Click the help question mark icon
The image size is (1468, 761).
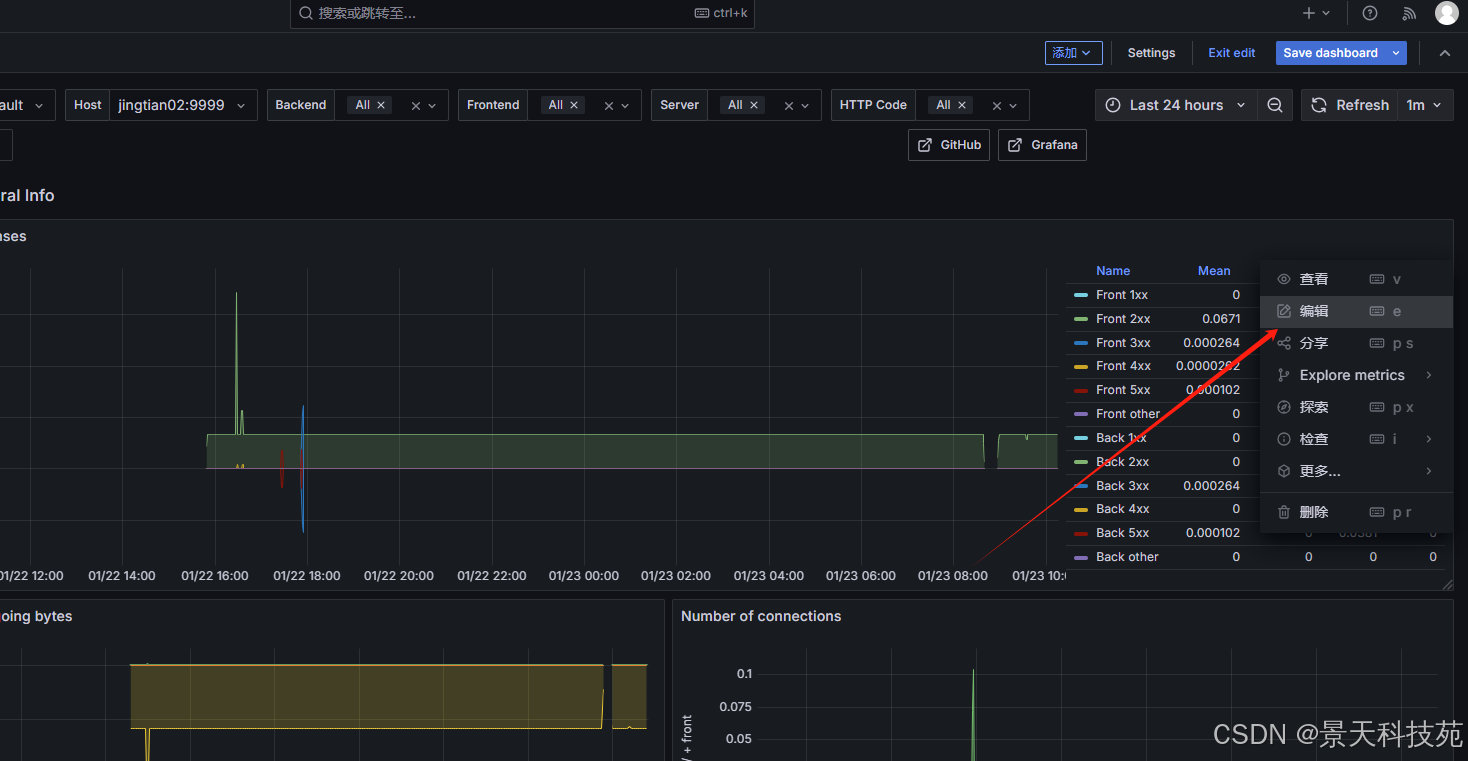coord(1370,13)
